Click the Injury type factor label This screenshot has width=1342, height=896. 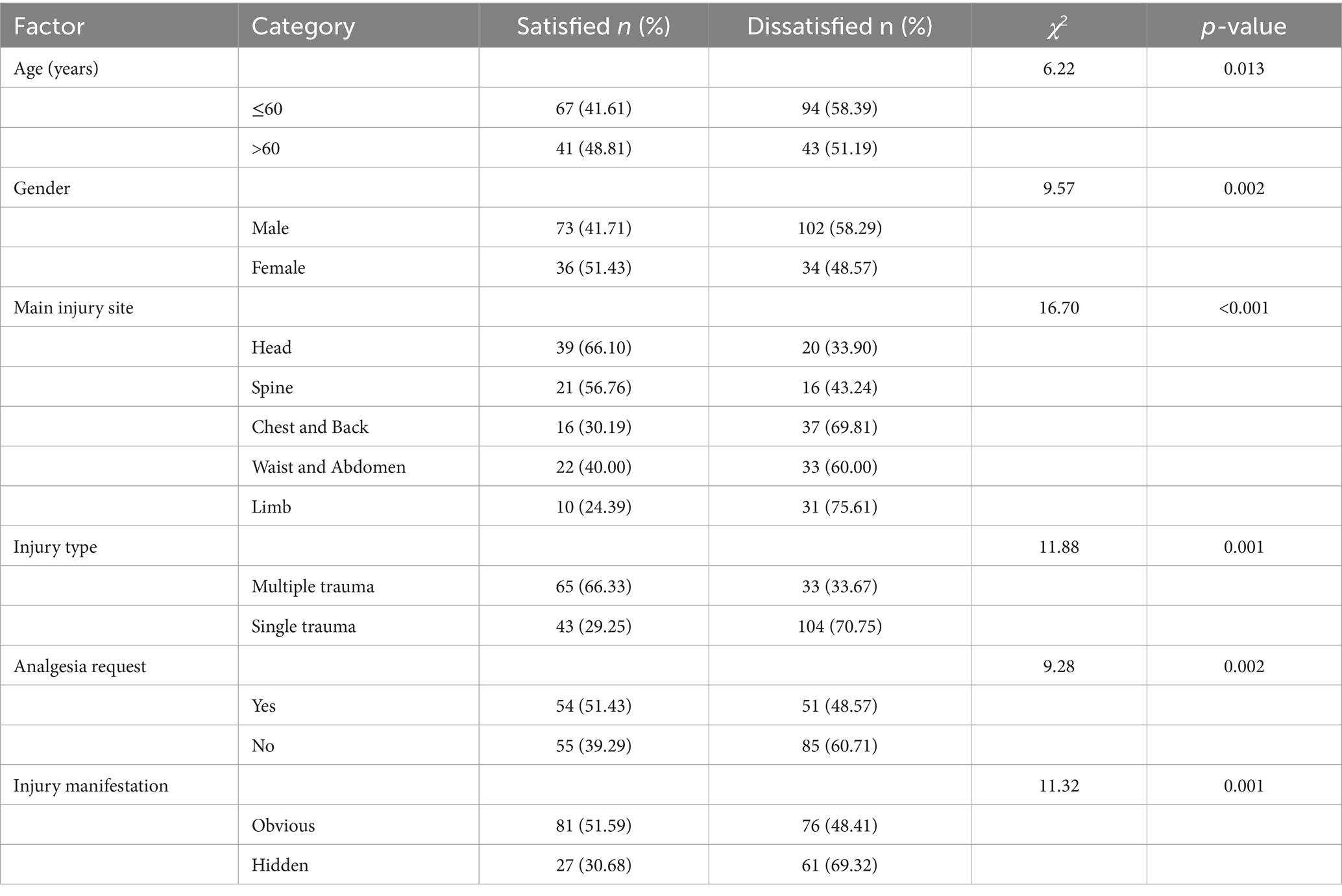click(55, 547)
